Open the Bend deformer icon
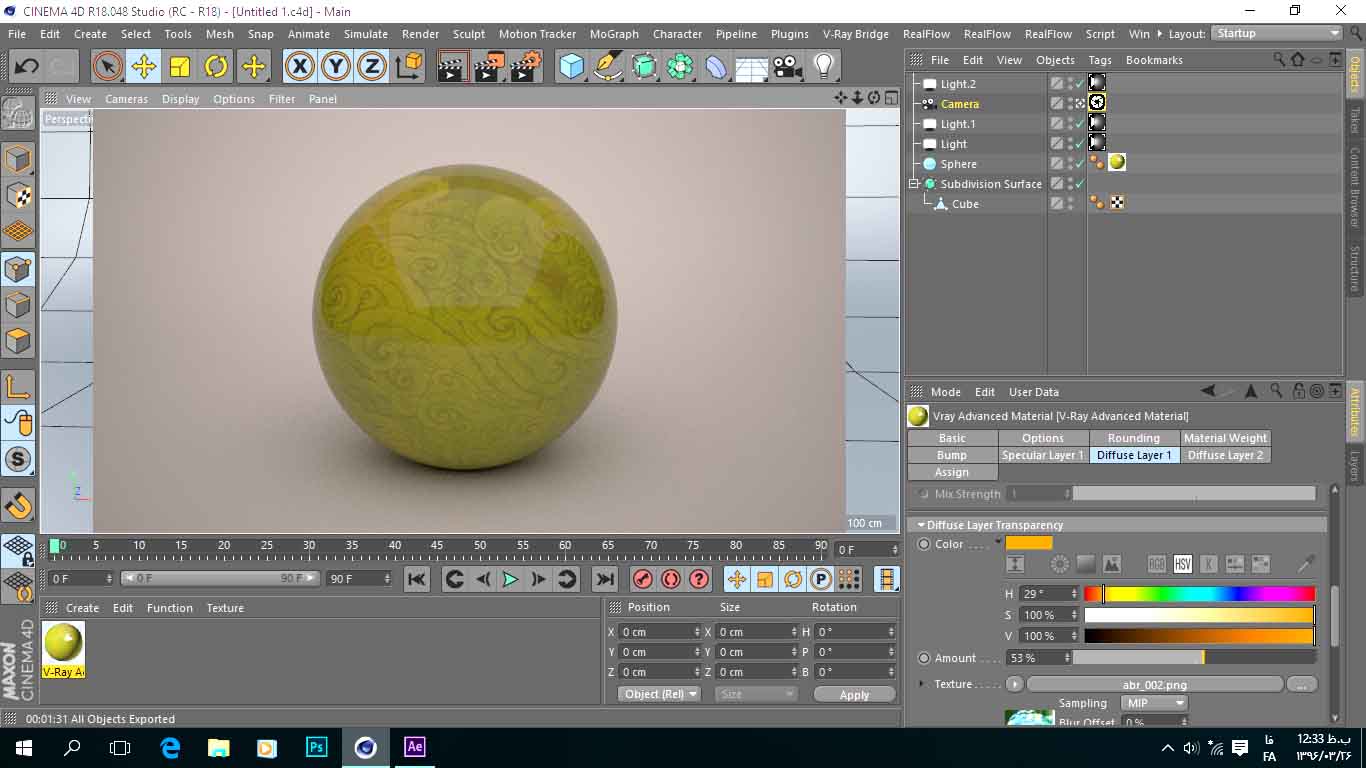 point(716,67)
